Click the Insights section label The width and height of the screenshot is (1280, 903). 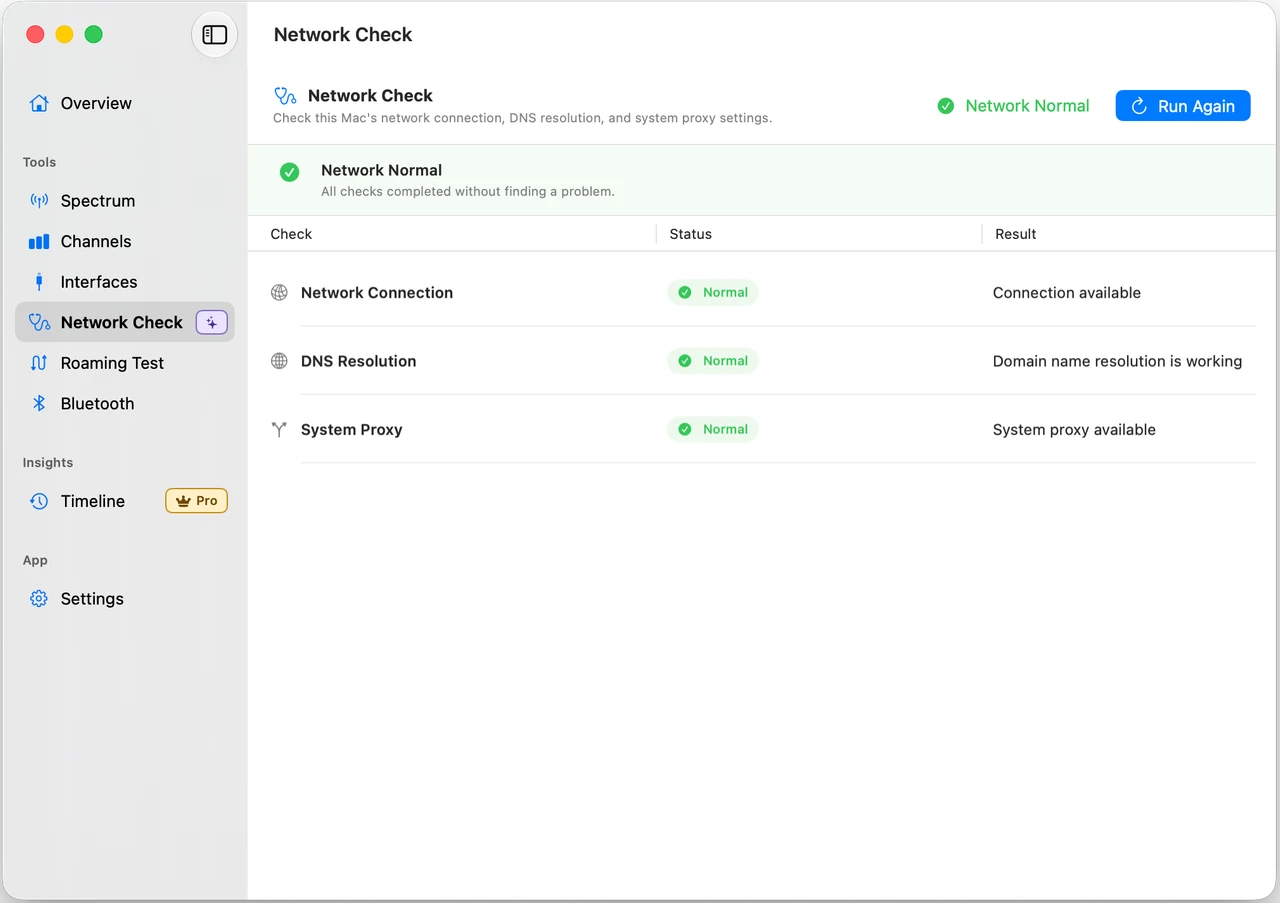[48, 463]
